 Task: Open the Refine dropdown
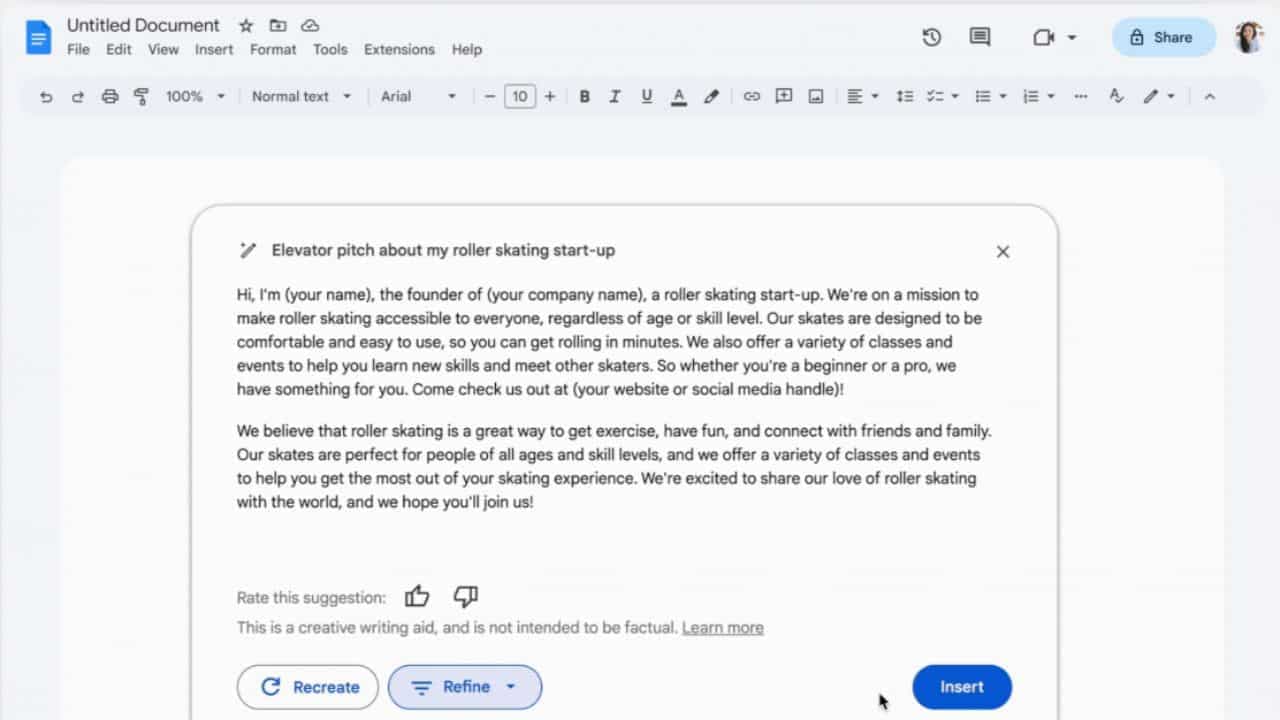tap(464, 687)
